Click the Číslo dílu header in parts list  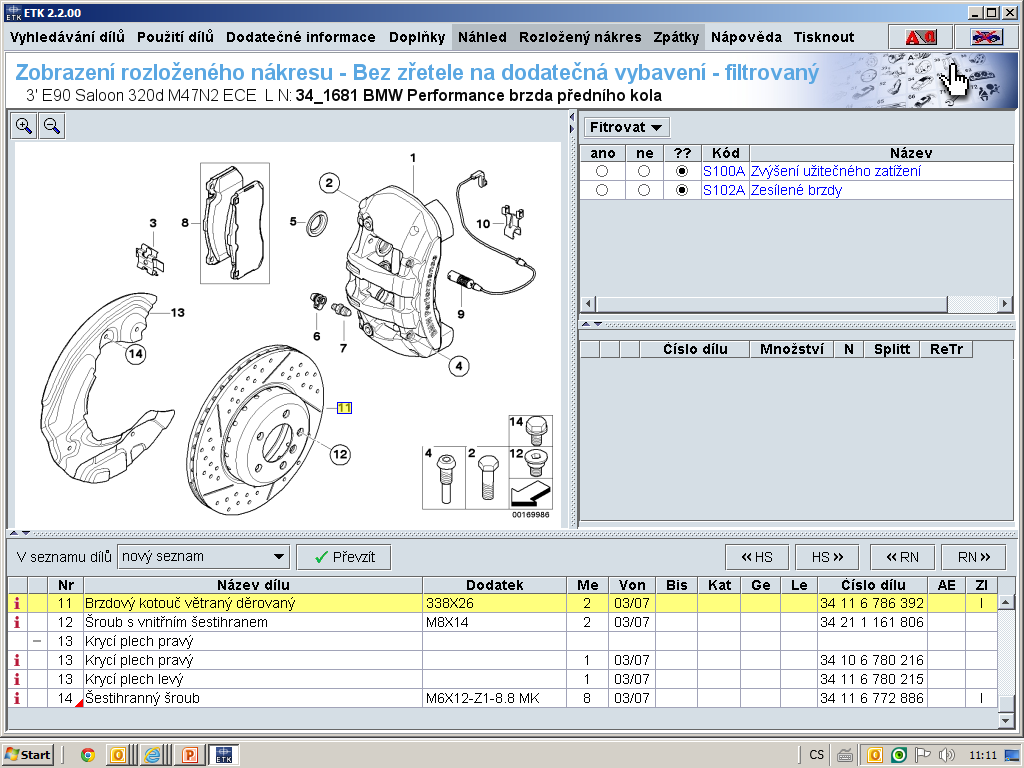coord(872,585)
